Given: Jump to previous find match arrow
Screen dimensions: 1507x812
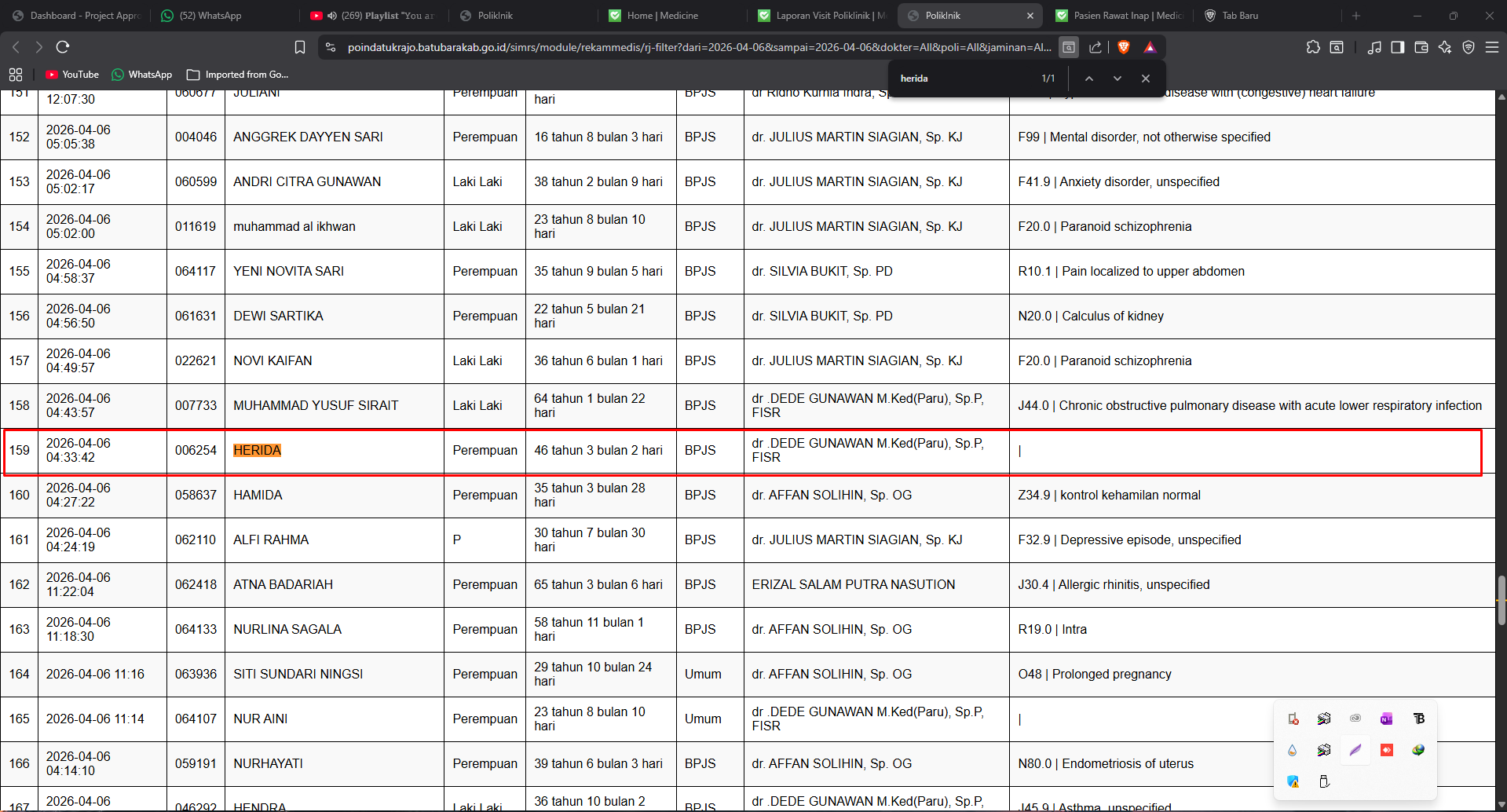Looking at the screenshot, I should (x=1089, y=79).
